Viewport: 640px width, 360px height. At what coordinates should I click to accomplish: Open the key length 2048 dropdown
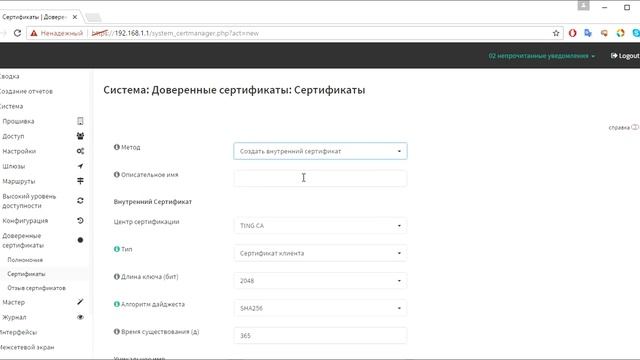[320, 281]
